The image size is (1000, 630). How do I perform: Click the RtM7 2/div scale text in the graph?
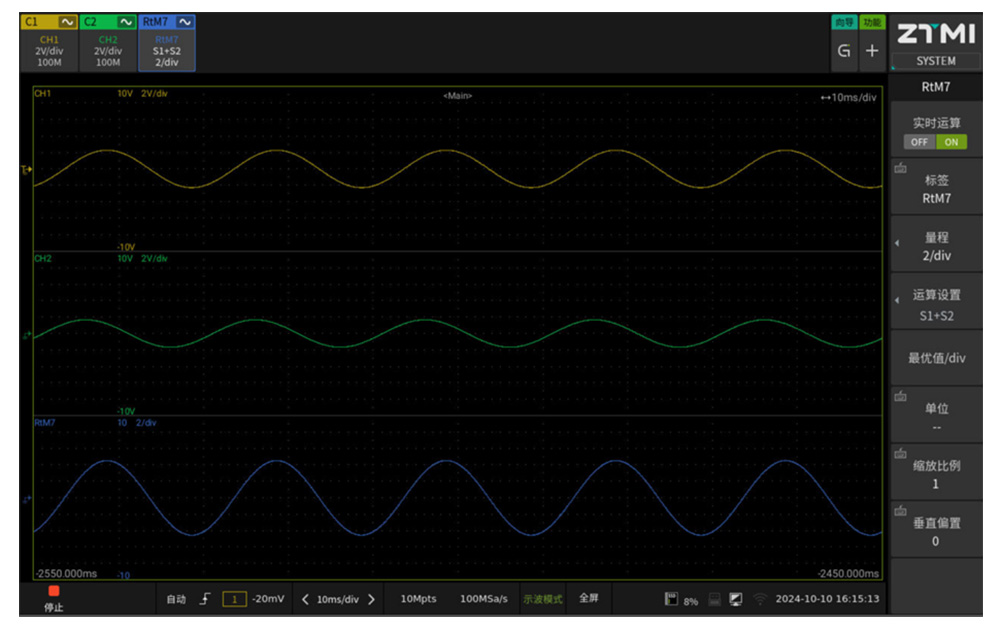tap(146, 423)
